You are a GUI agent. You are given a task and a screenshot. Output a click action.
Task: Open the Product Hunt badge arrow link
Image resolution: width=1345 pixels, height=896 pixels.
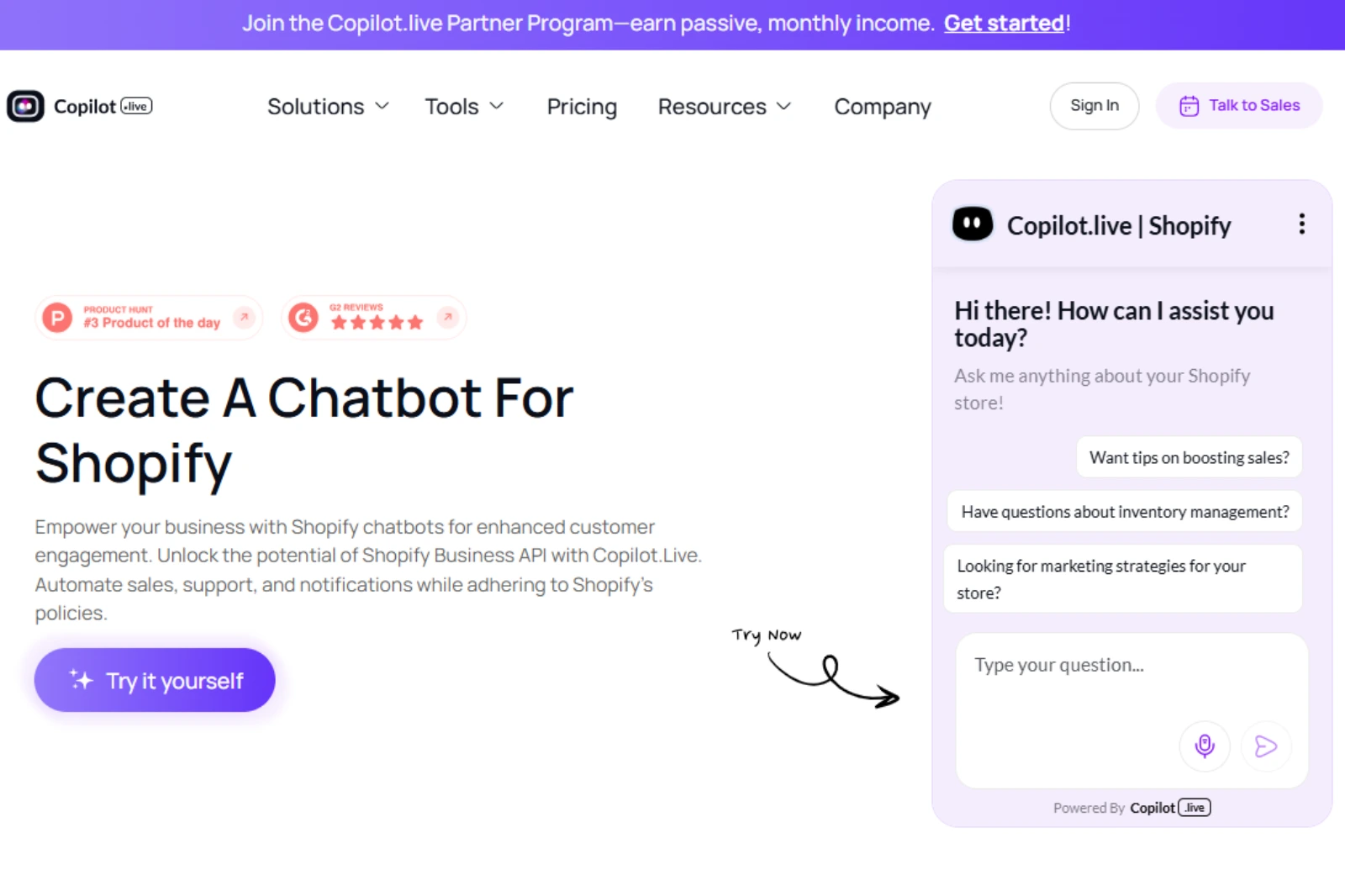[x=244, y=317]
